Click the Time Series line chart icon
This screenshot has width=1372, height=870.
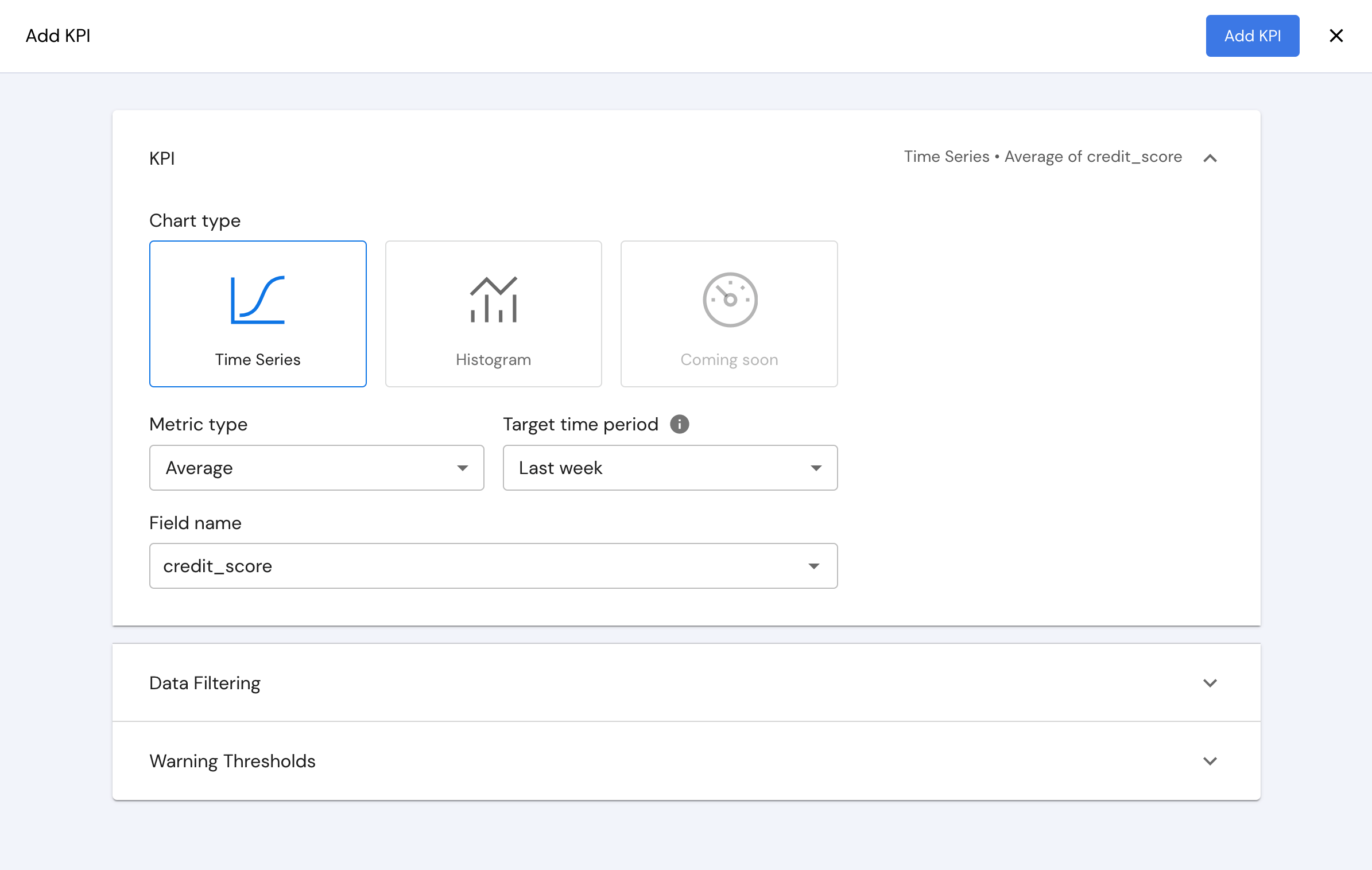pos(258,300)
